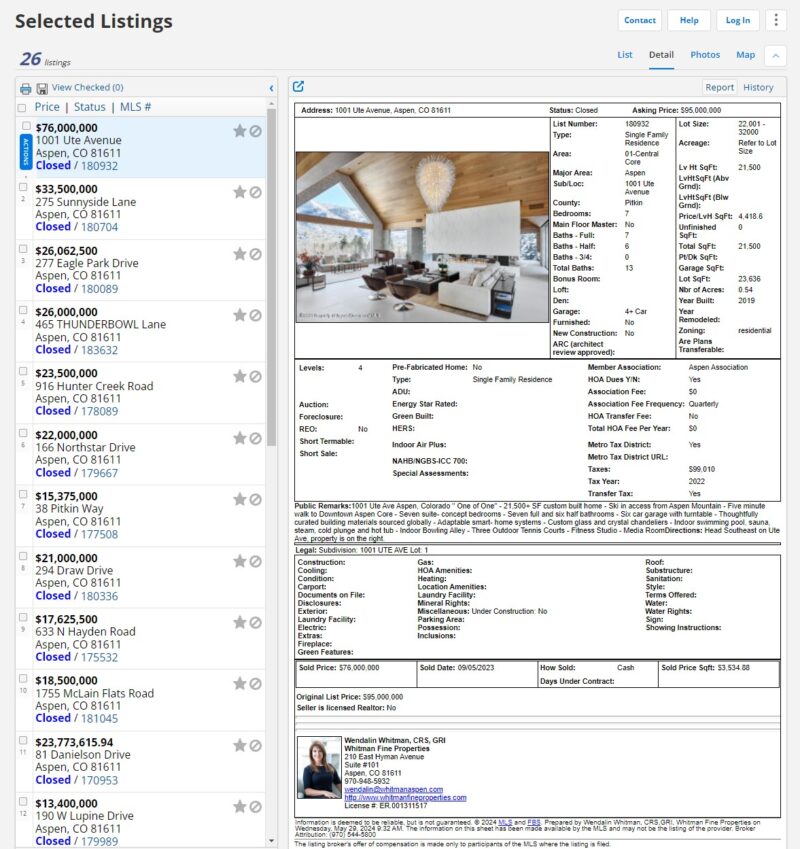
Task: Click the save disk icon
Action: [x=41, y=88]
